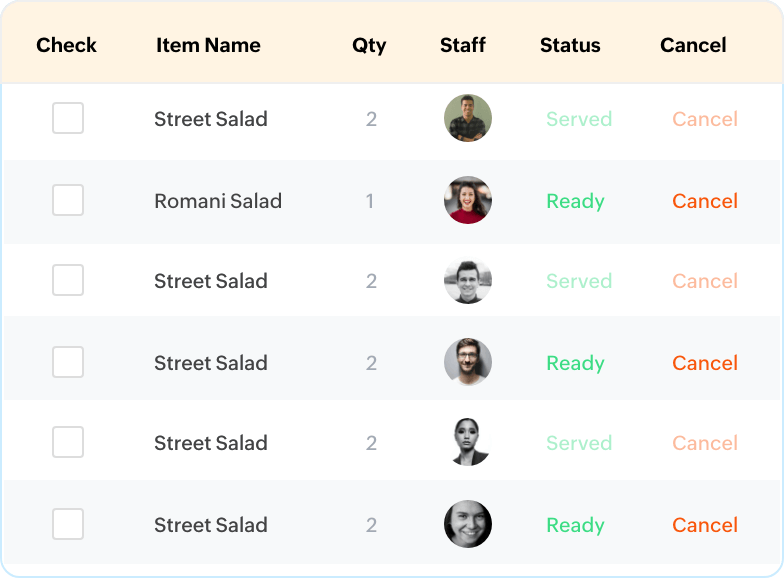
Task: Toggle the checkbox in the third row
Action: point(68,280)
